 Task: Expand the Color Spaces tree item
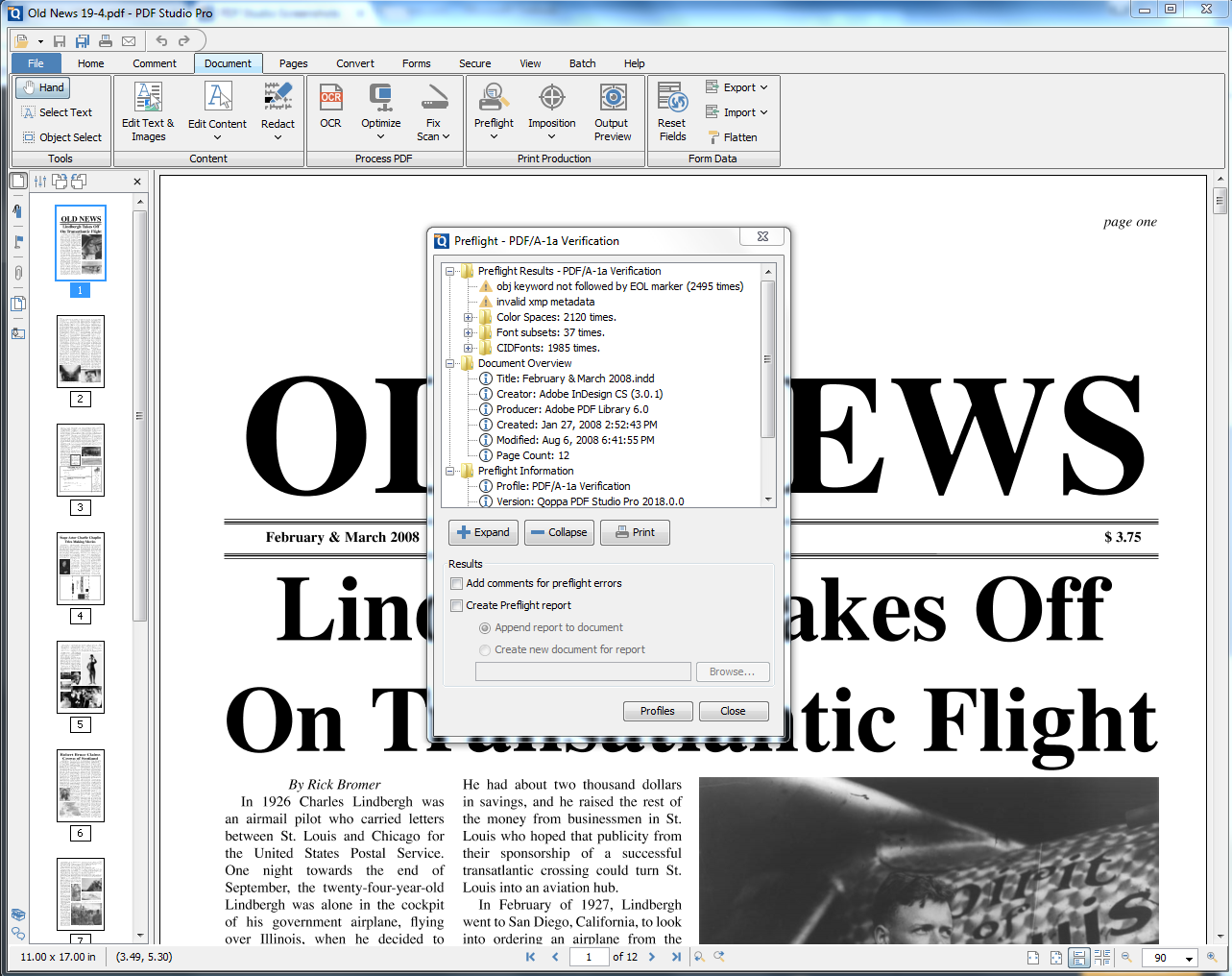pos(468,317)
